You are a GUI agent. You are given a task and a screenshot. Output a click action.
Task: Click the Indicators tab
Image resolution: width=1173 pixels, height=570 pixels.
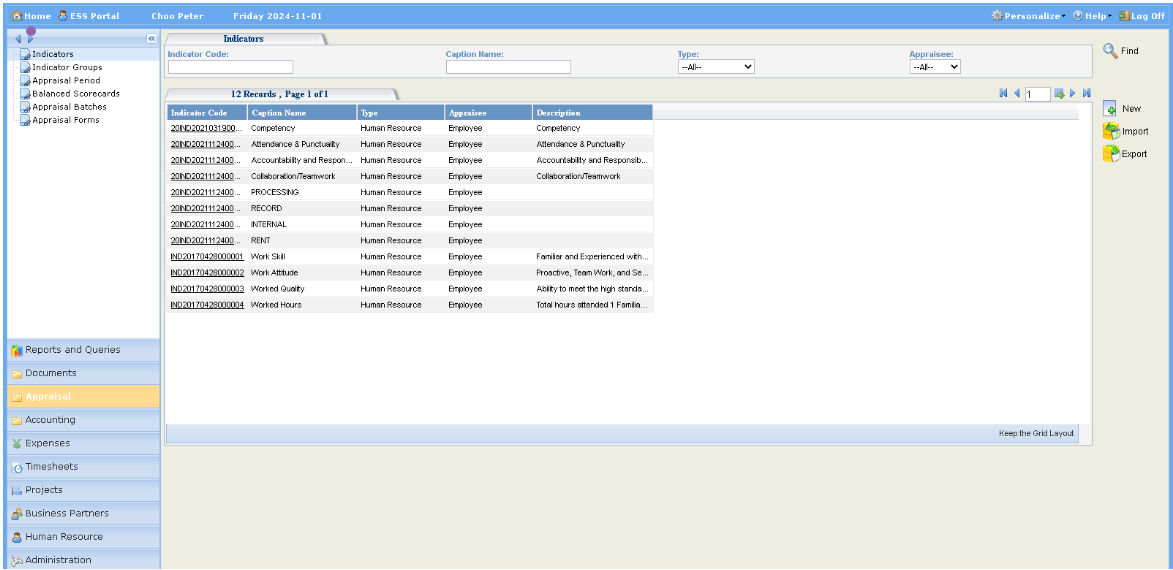243,39
